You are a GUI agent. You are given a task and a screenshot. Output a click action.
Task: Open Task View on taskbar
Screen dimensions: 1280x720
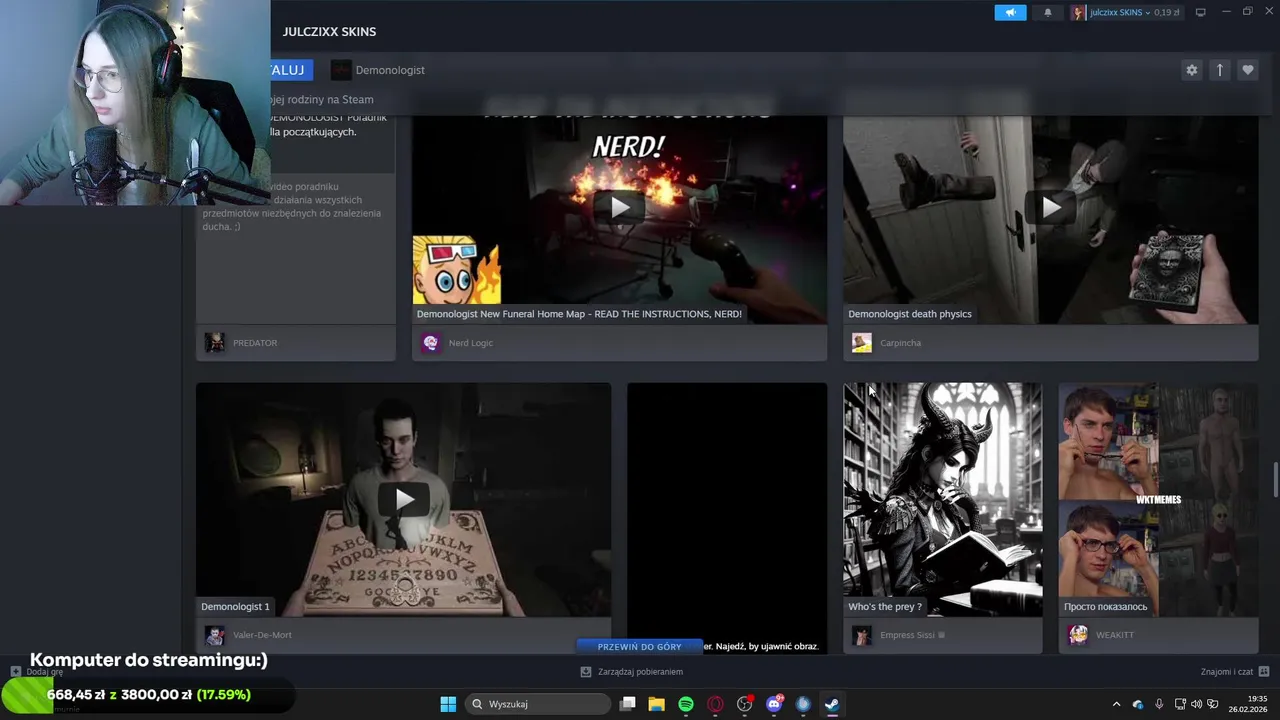(x=628, y=704)
